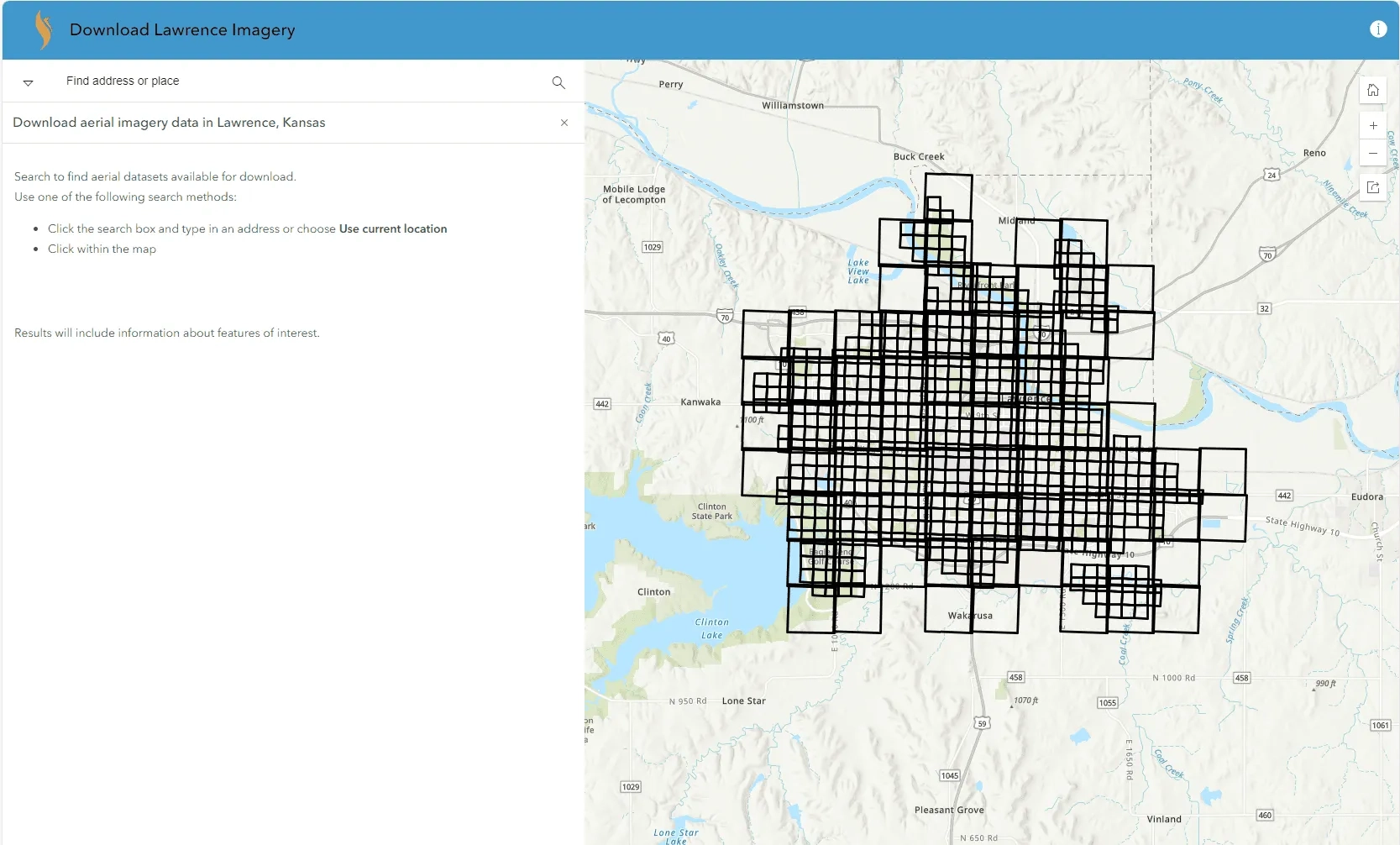Click the zoom control divider between plus and minus
Screen dimensions: 1400x845
[x=1374, y=139]
